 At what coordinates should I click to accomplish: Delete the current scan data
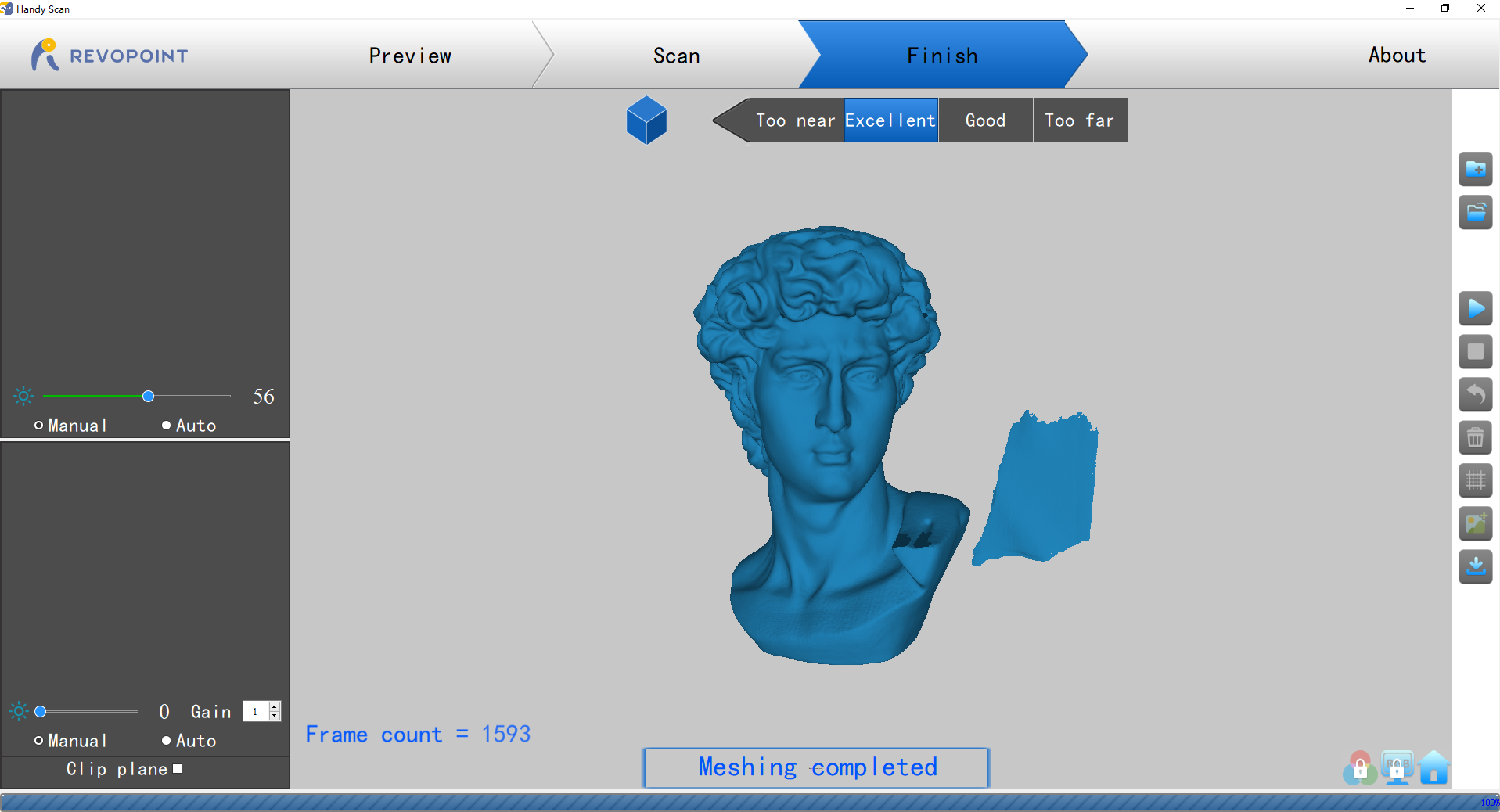pyautogui.click(x=1476, y=438)
